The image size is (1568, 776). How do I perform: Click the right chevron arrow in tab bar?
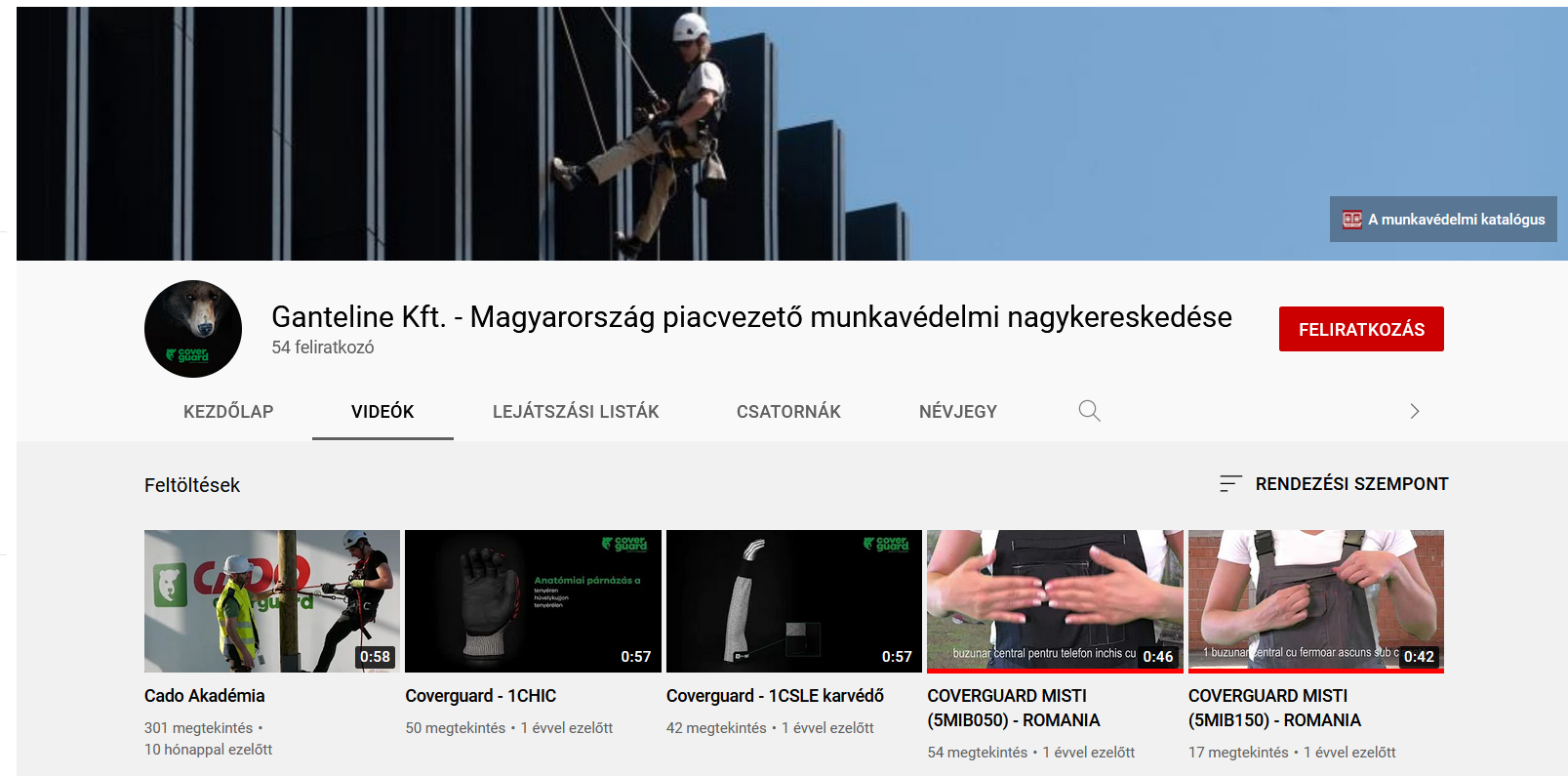pos(1415,411)
